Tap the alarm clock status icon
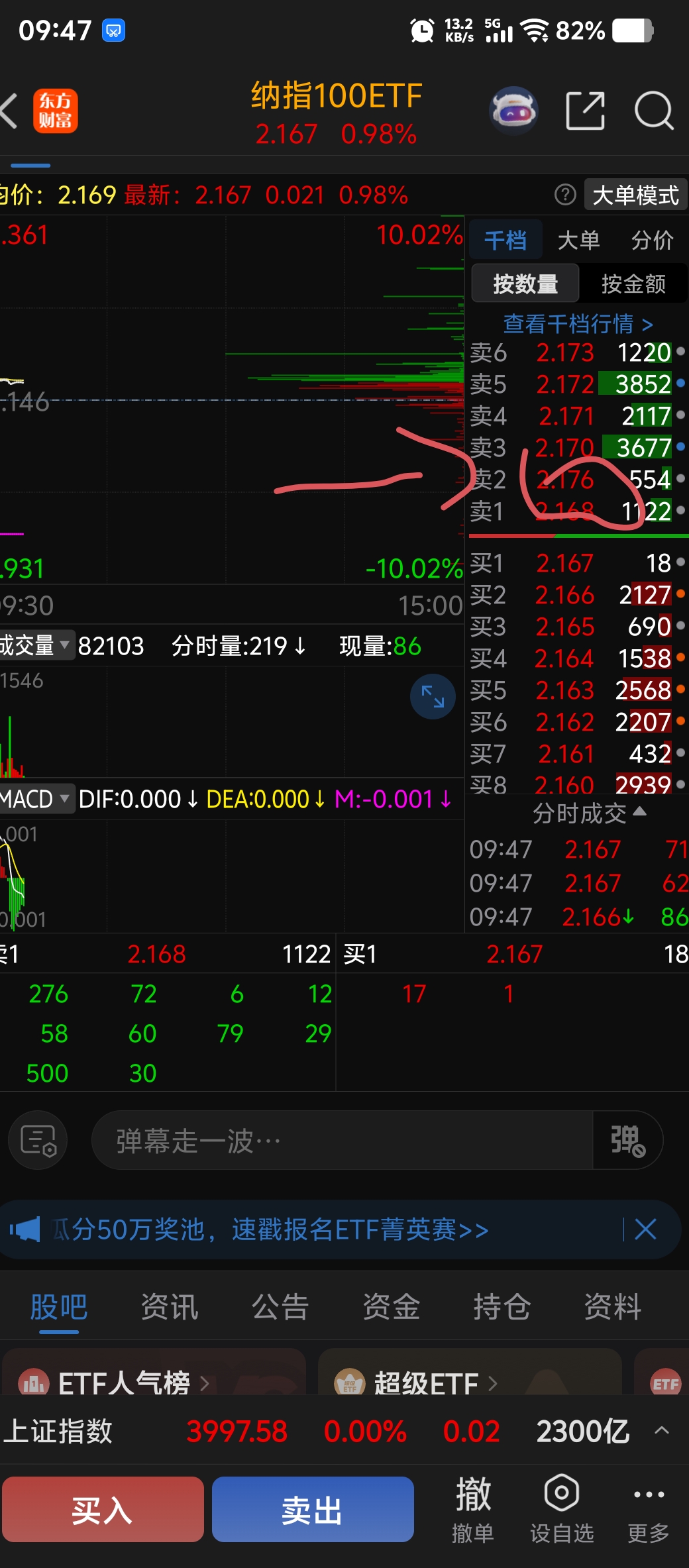Image resolution: width=689 pixels, height=1568 pixels. [x=422, y=30]
